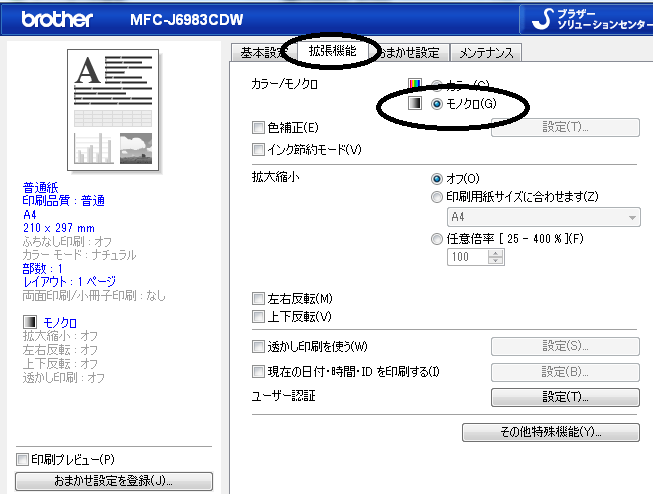Click the brother logo
Image resolution: width=653 pixels, height=494 pixels.
57,19
